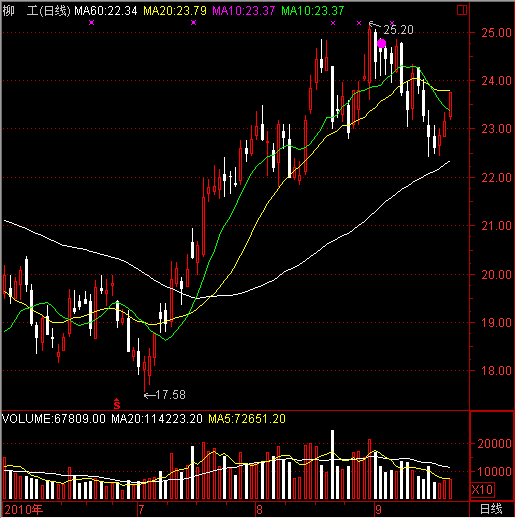The height and width of the screenshot is (518, 515).
Task: Click the VOLUME:67809.00 readout
Action: click(x=54, y=419)
